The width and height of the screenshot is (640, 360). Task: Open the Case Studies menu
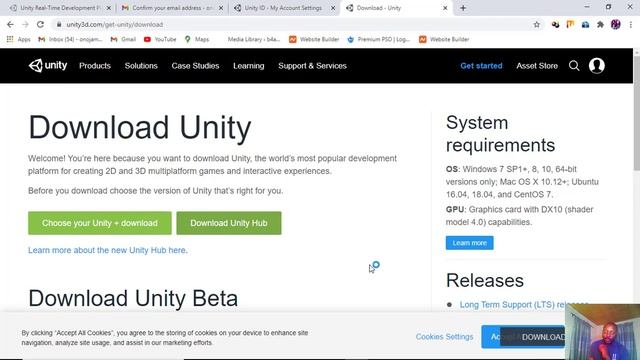click(x=195, y=66)
